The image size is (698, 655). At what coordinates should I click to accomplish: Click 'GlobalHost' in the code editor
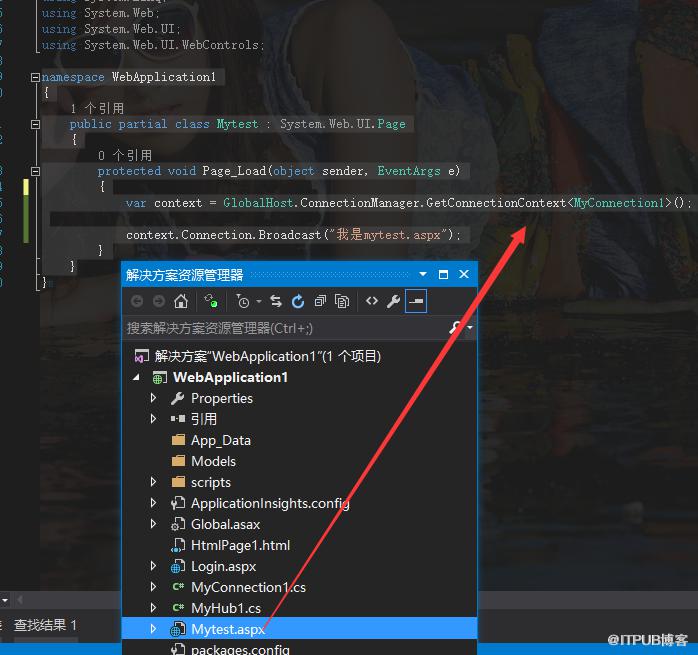(258, 203)
